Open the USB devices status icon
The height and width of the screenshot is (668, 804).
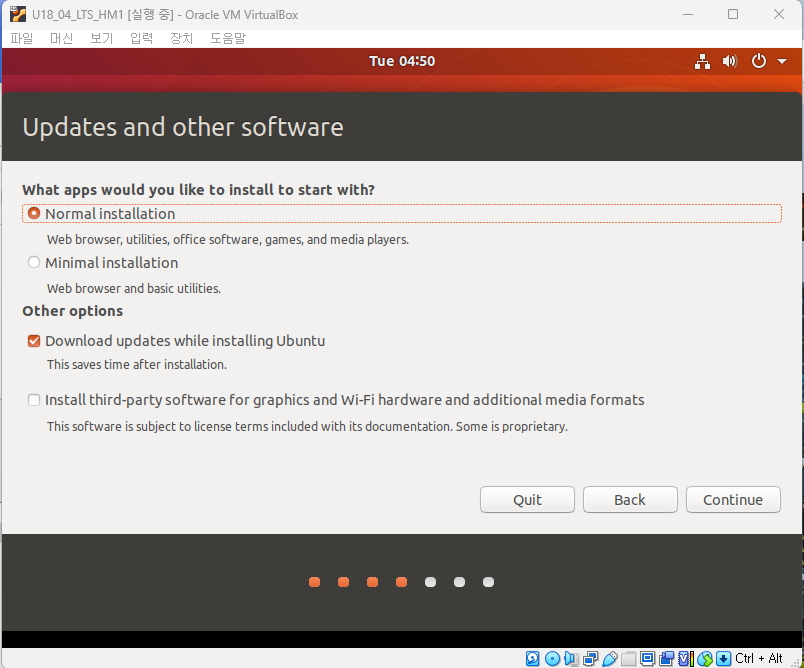[610, 658]
